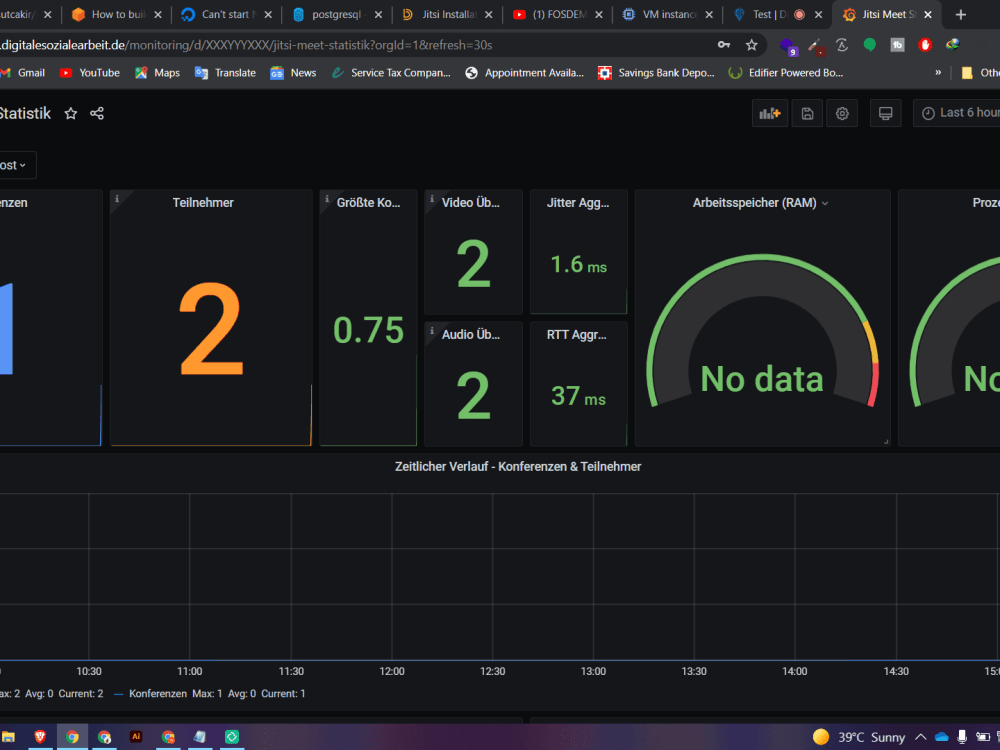Show info icon on Video Üb... panel
This screenshot has width=1000, height=750.
pos(432,199)
